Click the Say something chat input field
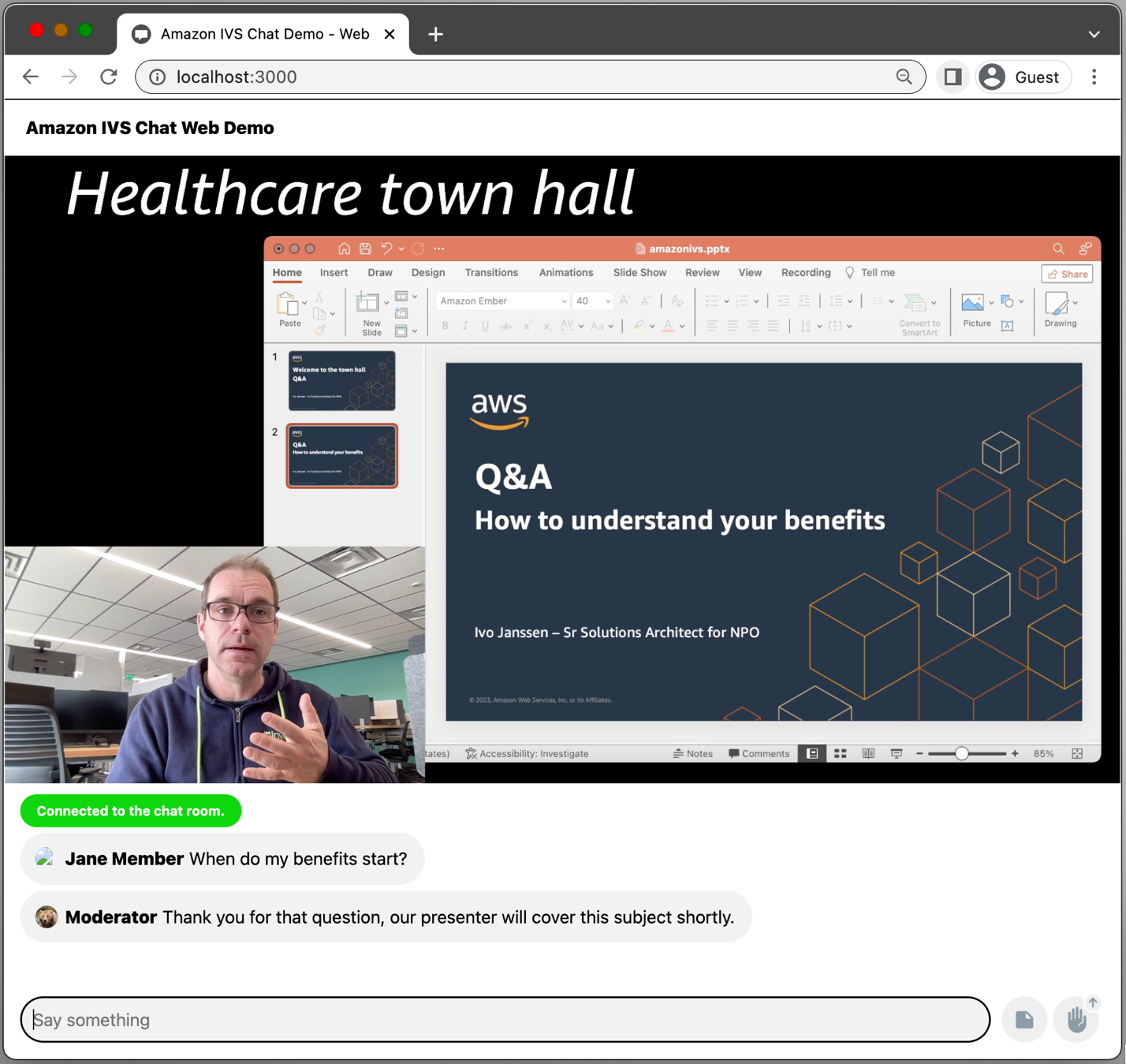Image resolution: width=1126 pixels, height=1064 pixels. pyautogui.click(x=505, y=1020)
